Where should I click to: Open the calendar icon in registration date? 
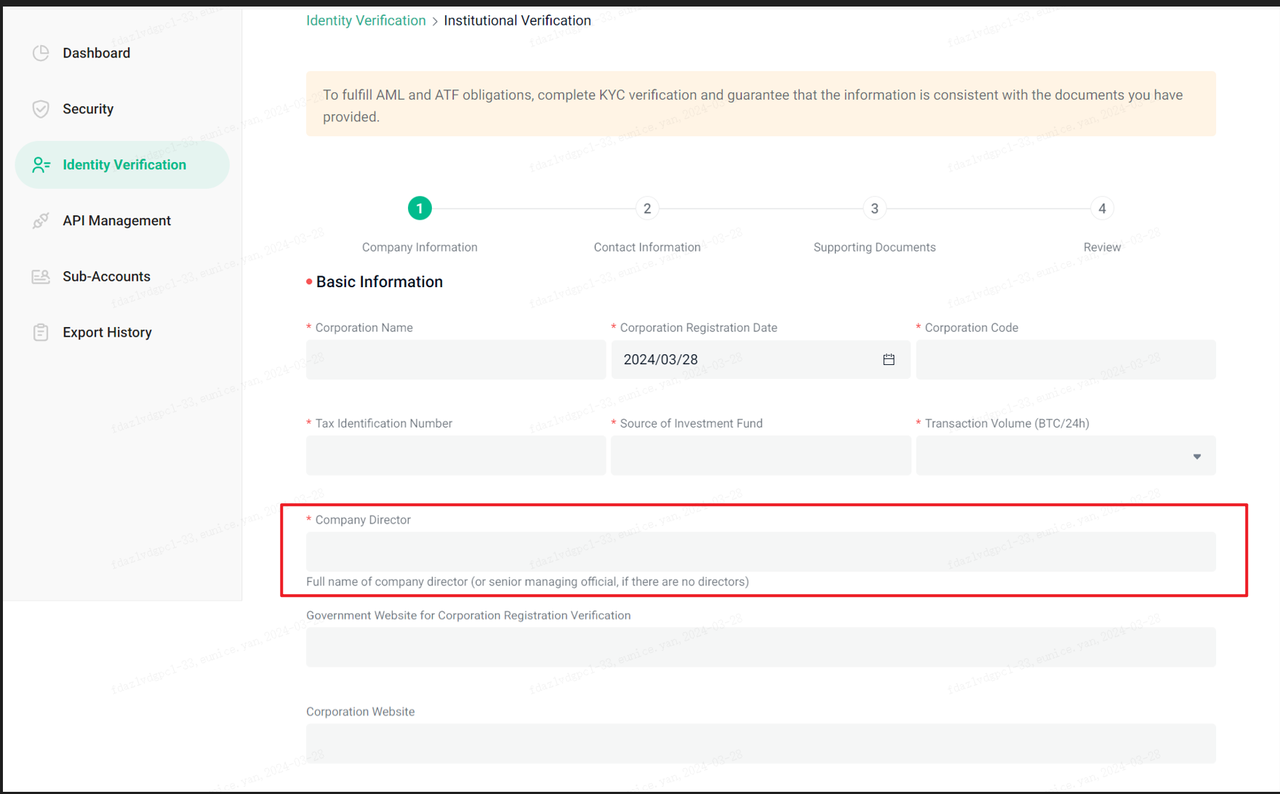click(x=888, y=359)
